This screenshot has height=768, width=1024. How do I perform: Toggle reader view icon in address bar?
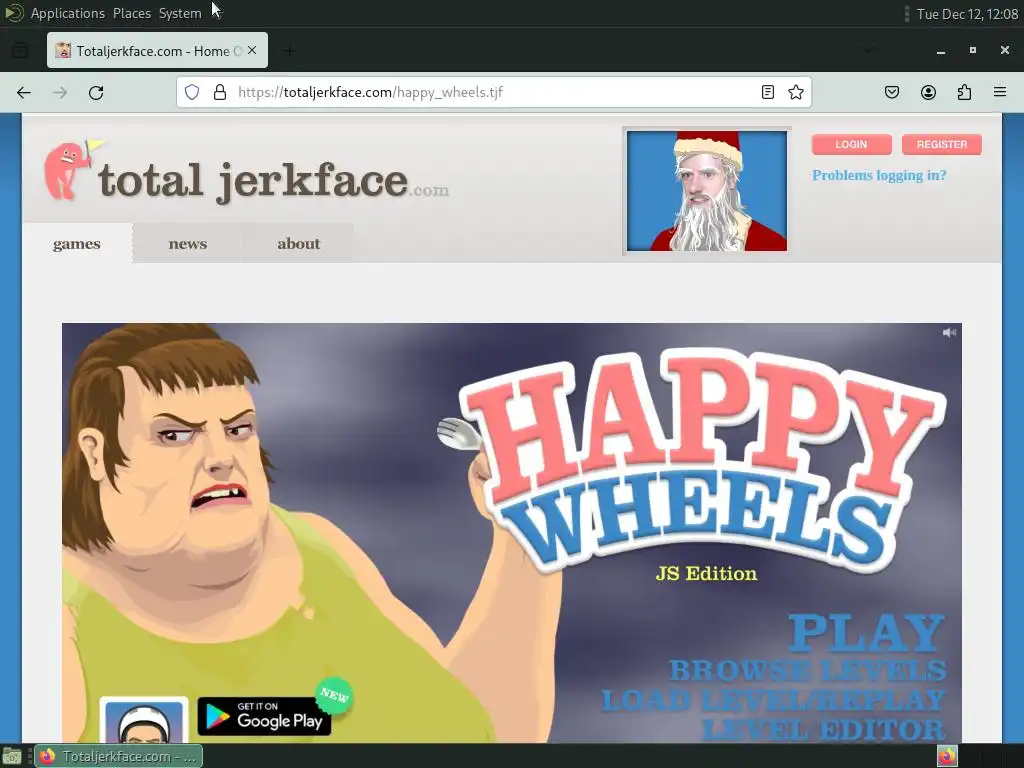pos(768,92)
